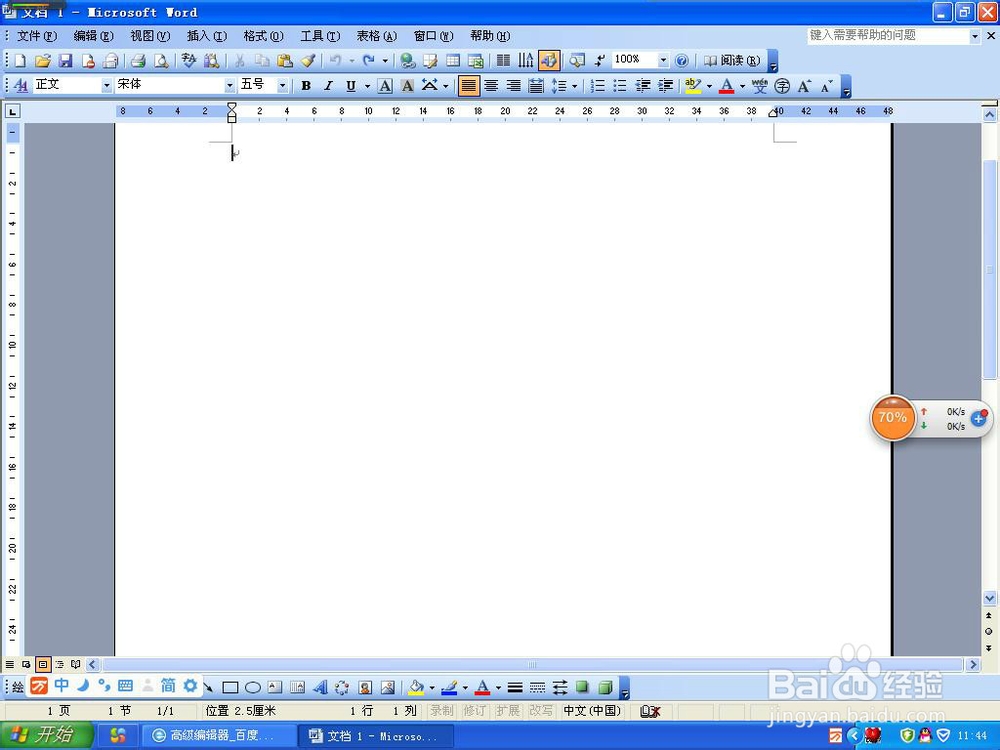Expand the highlight color arrow
The width and height of the screenshot is (1000, 750).
[709, 85]
